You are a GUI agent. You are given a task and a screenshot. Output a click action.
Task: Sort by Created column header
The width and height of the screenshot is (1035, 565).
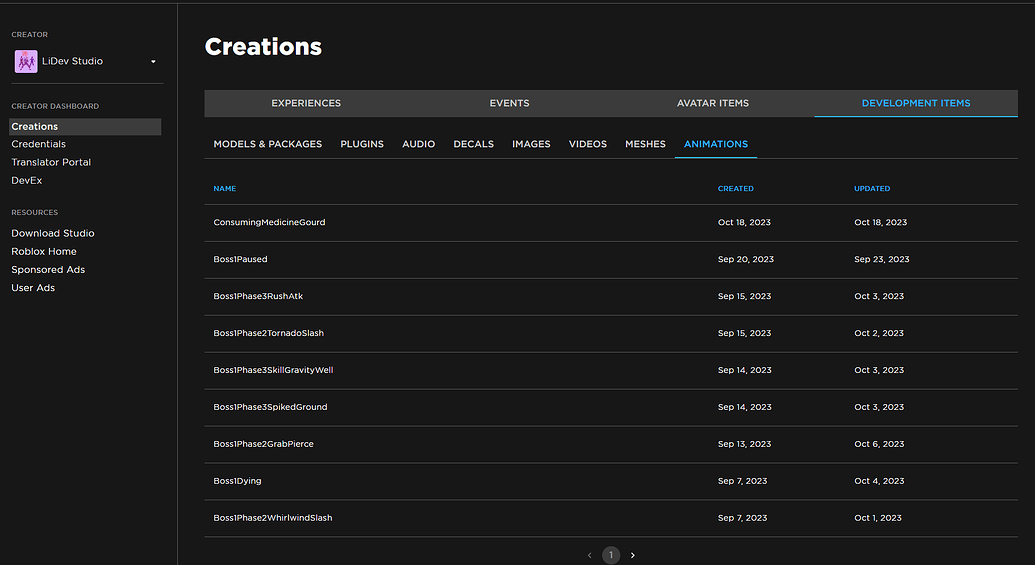[735, 189]
